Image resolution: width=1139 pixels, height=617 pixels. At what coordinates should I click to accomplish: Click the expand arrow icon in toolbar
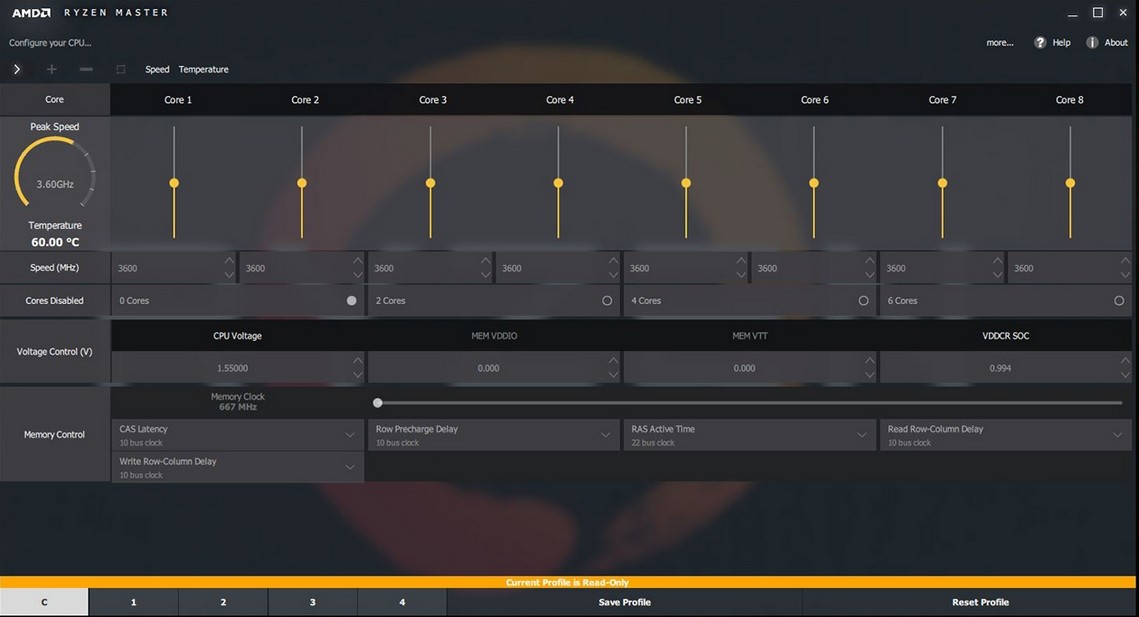click(17, 69)
